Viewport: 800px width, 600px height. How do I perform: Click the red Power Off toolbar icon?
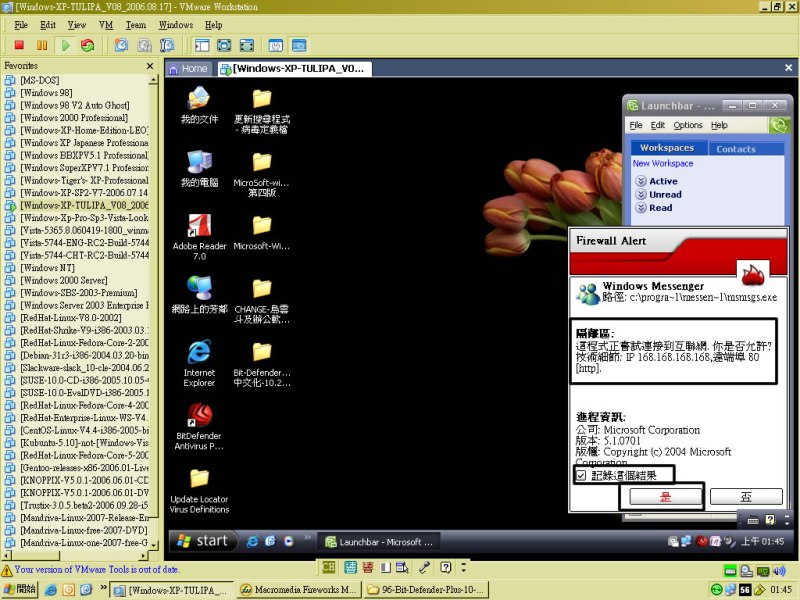(x=19, y=45)
